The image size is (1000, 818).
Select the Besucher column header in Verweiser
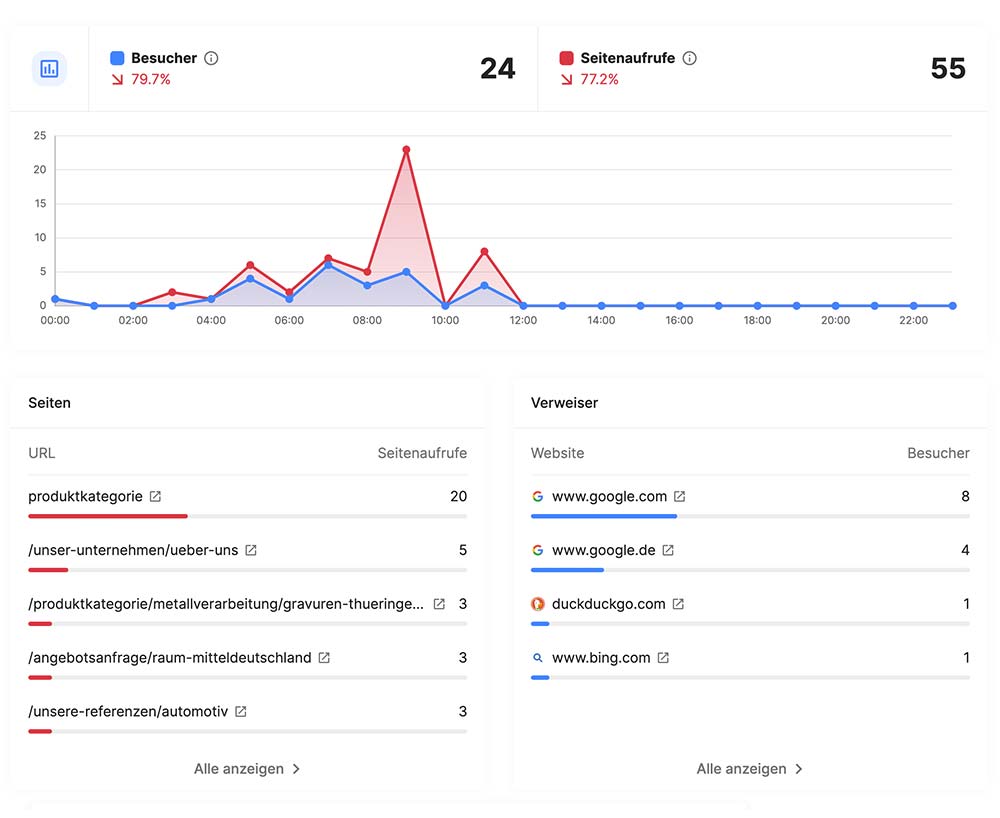938,453
